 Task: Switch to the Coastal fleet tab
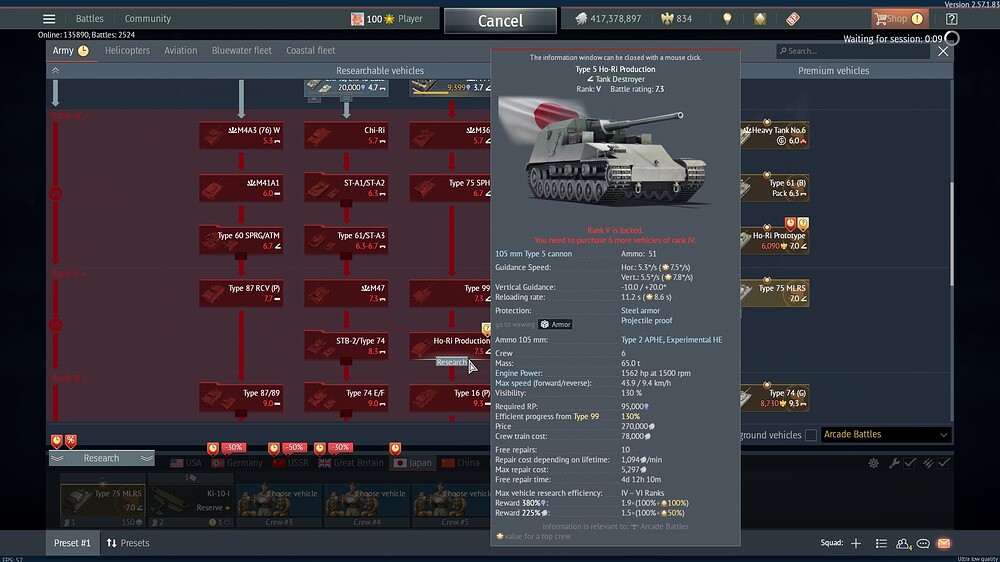tap(311, 50)
